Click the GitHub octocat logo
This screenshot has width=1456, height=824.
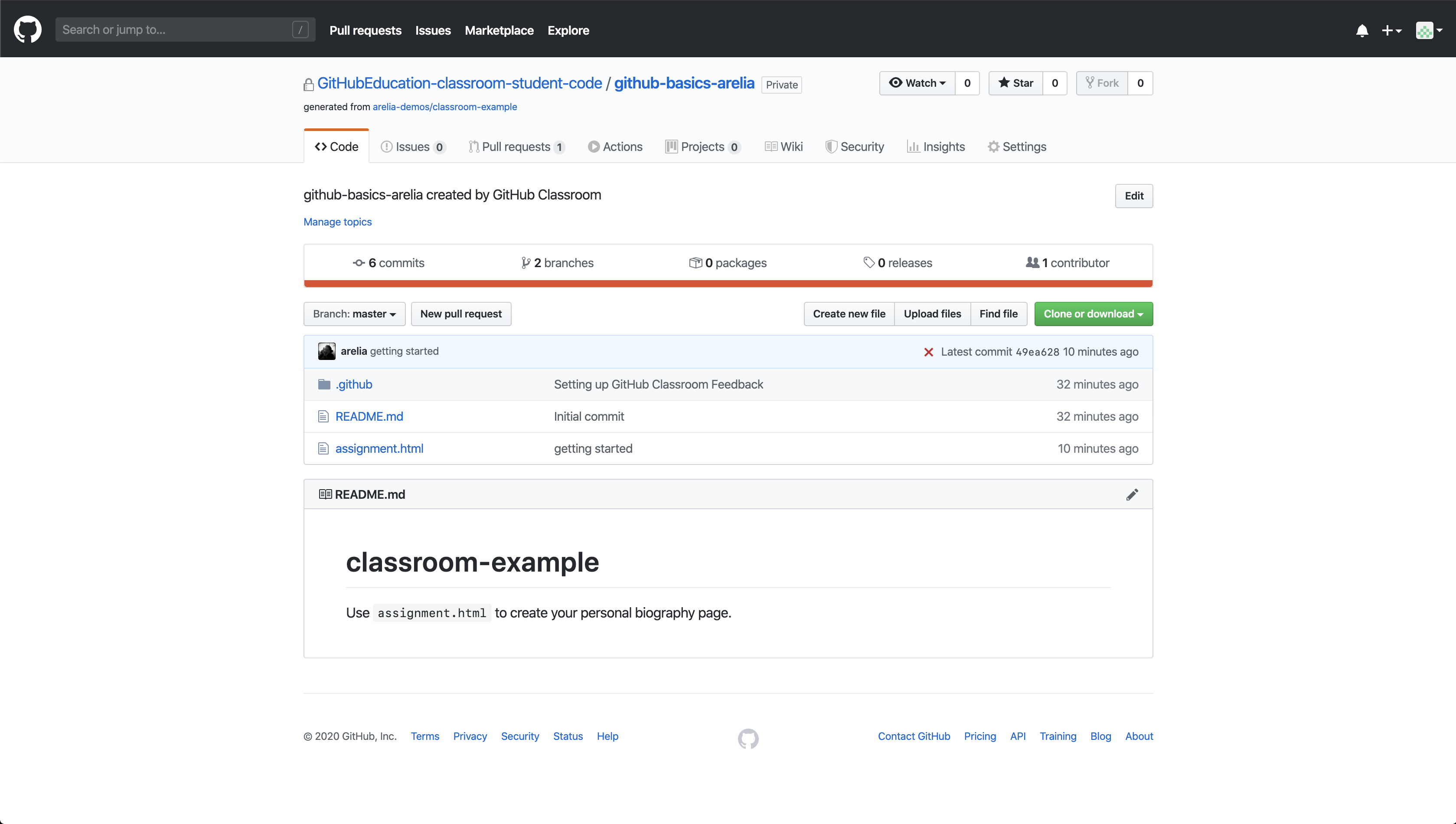pos(27,29)
